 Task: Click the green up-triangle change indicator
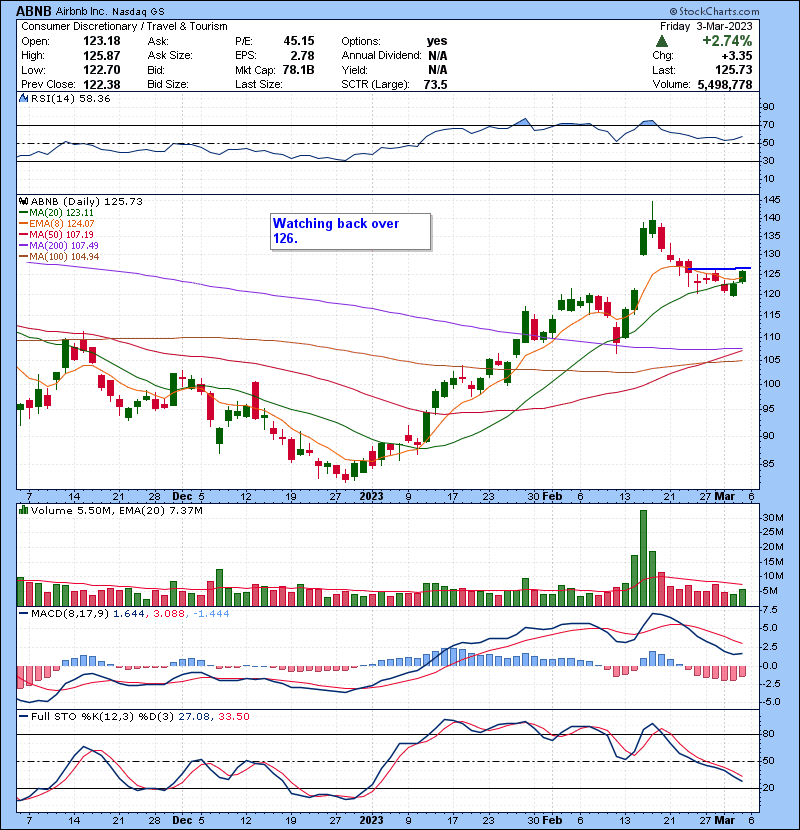tap(661, 41)
